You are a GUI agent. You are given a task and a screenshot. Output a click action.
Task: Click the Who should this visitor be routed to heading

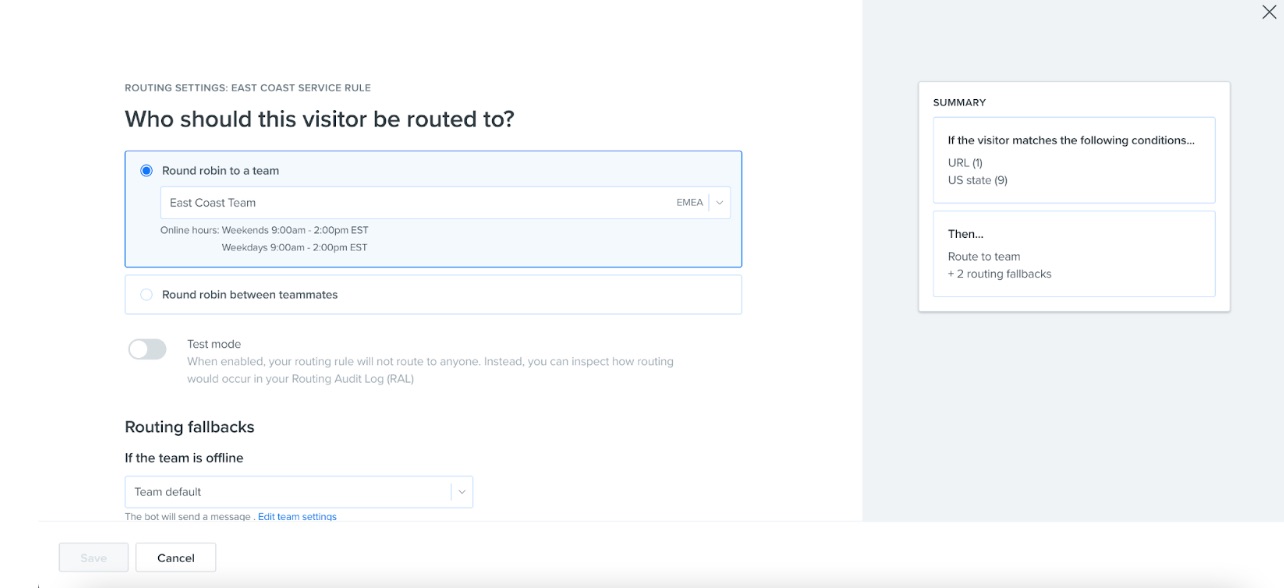coord(319,119)
